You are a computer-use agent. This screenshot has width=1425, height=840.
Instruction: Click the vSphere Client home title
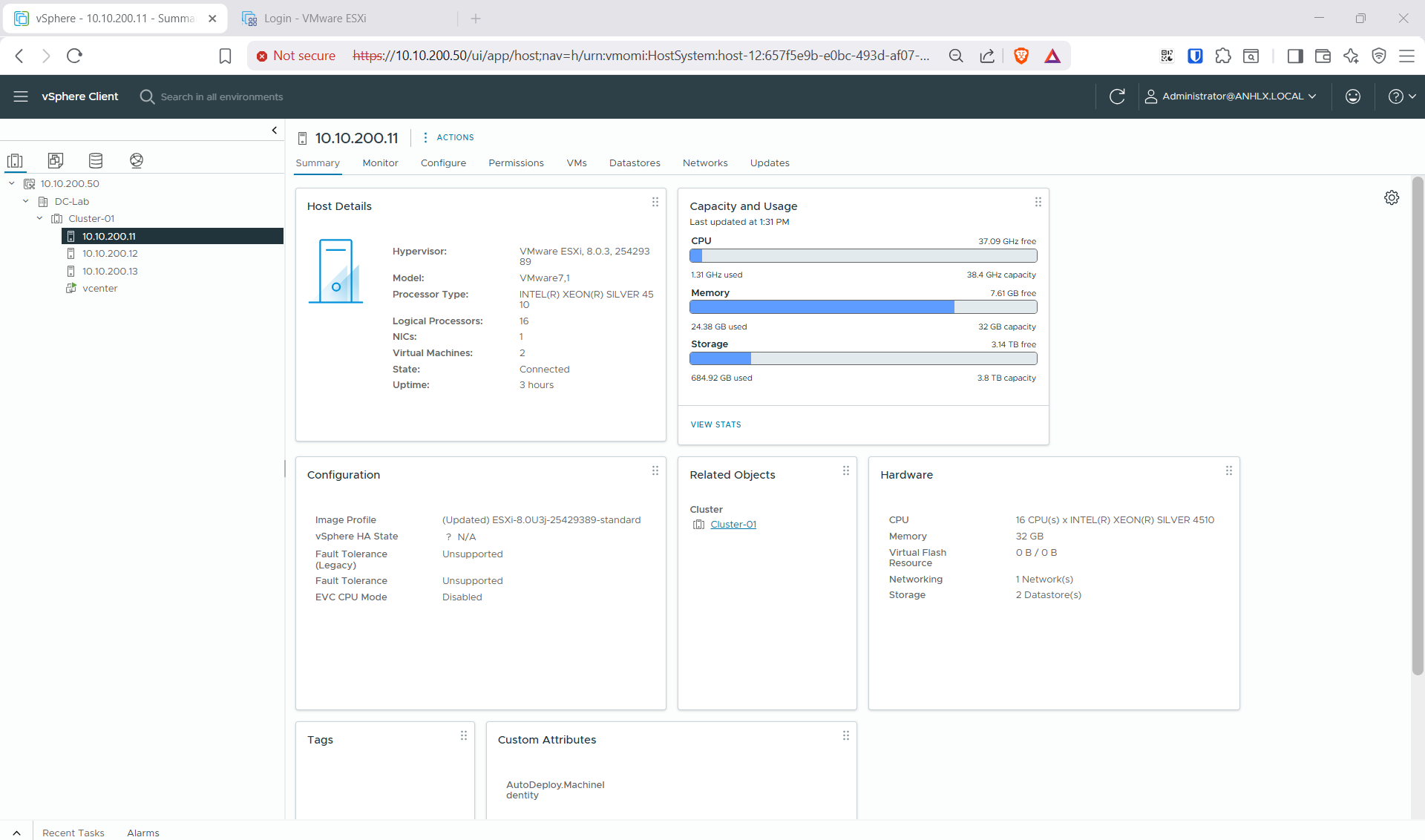coord(80,96)
